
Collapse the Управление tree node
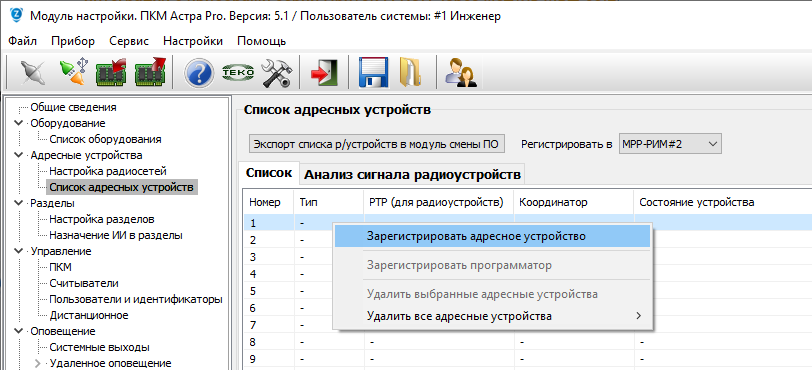[19, 251]
